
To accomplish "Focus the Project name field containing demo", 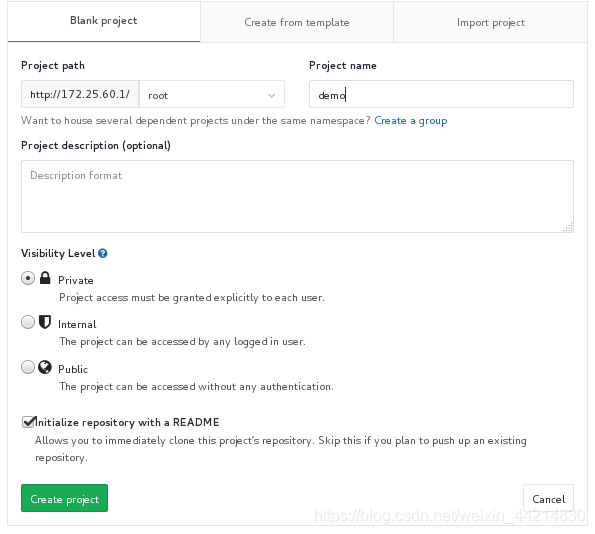I will 441,94.
